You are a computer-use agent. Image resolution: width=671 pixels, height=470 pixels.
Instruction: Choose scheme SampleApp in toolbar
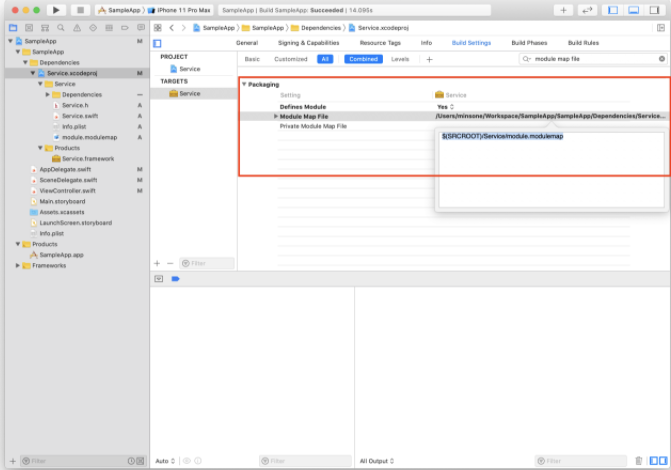click(x=120, y=10)
